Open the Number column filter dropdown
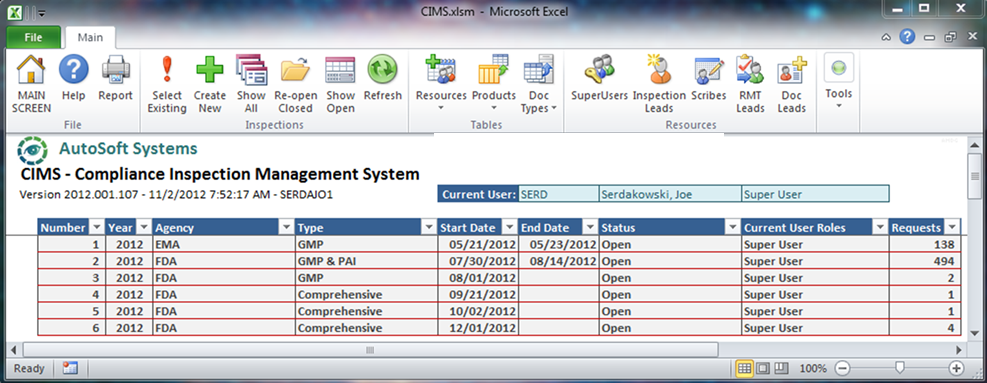 click(x=96, y=227)
